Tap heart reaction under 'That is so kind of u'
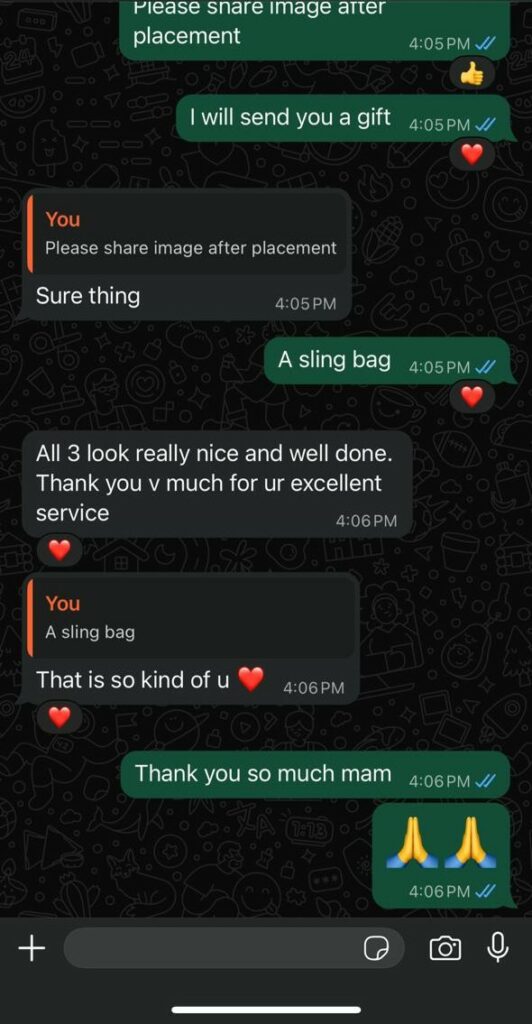 [59, 718]
